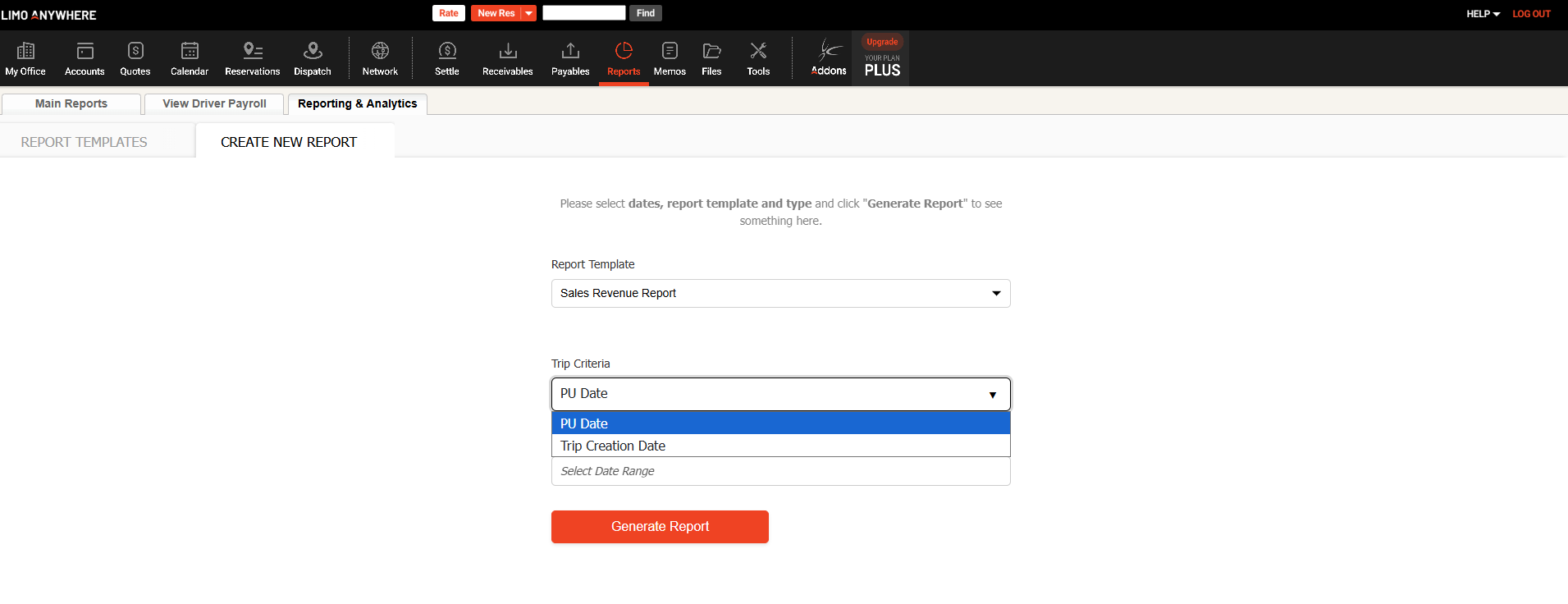Open the HELP dropdown menu
The height and width of the screenshot is (604, 1568).
1483,14
